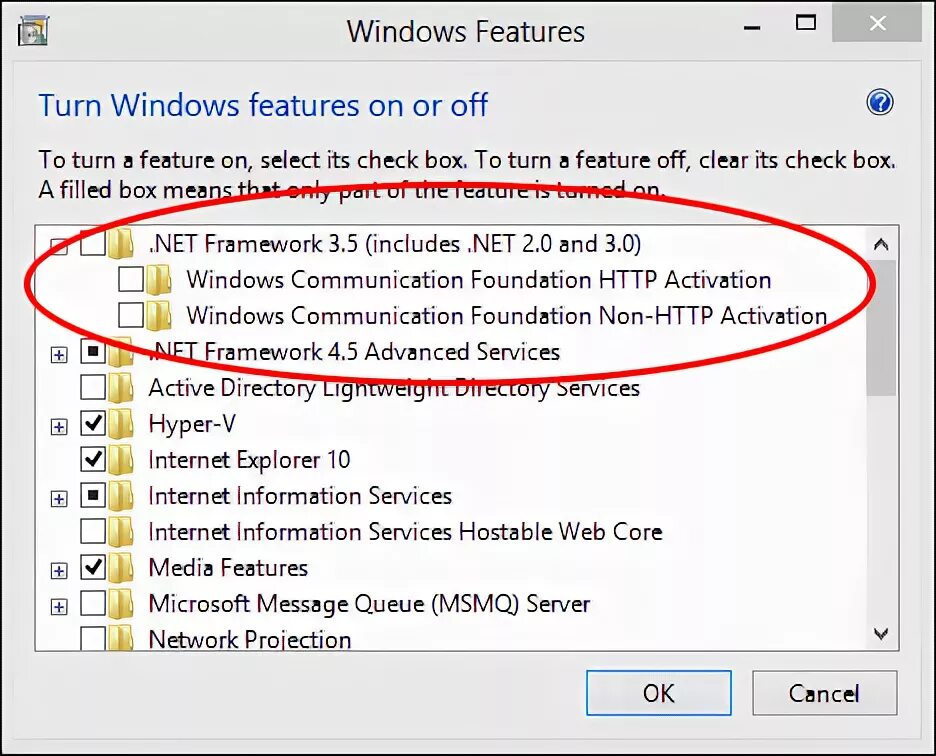
Task: Enable .NET Framework 3.5 checkbox
Action: (x=93, y=243)
